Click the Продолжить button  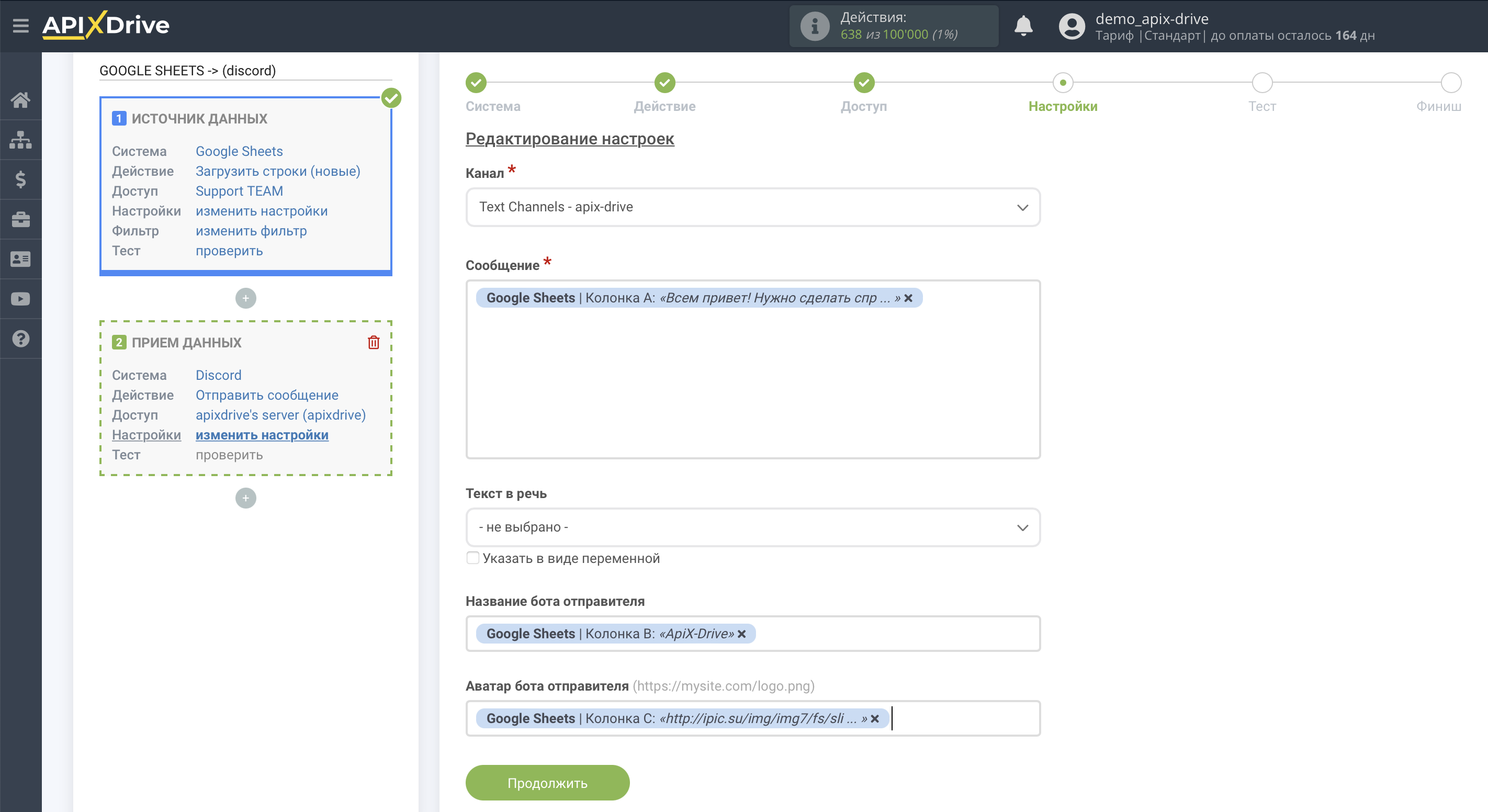coord(547,783)
